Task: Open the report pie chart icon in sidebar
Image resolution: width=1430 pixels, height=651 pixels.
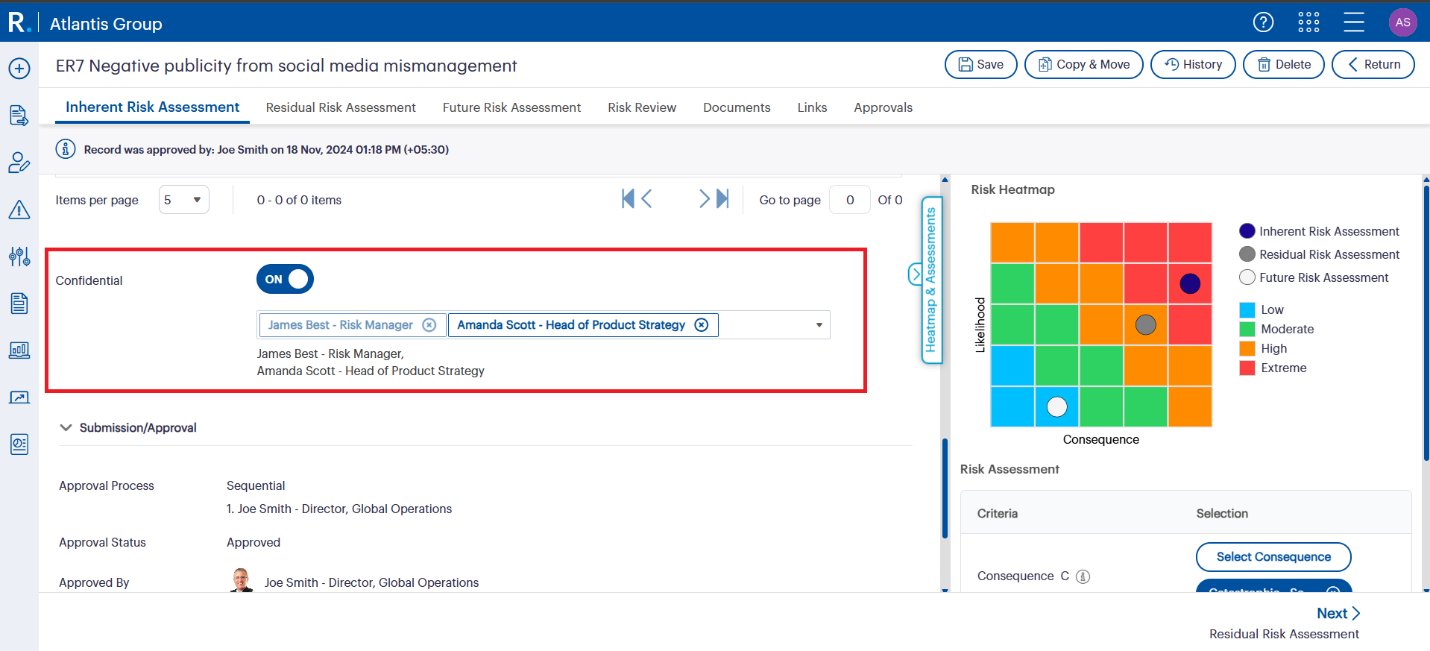Action: pos(19,444)
